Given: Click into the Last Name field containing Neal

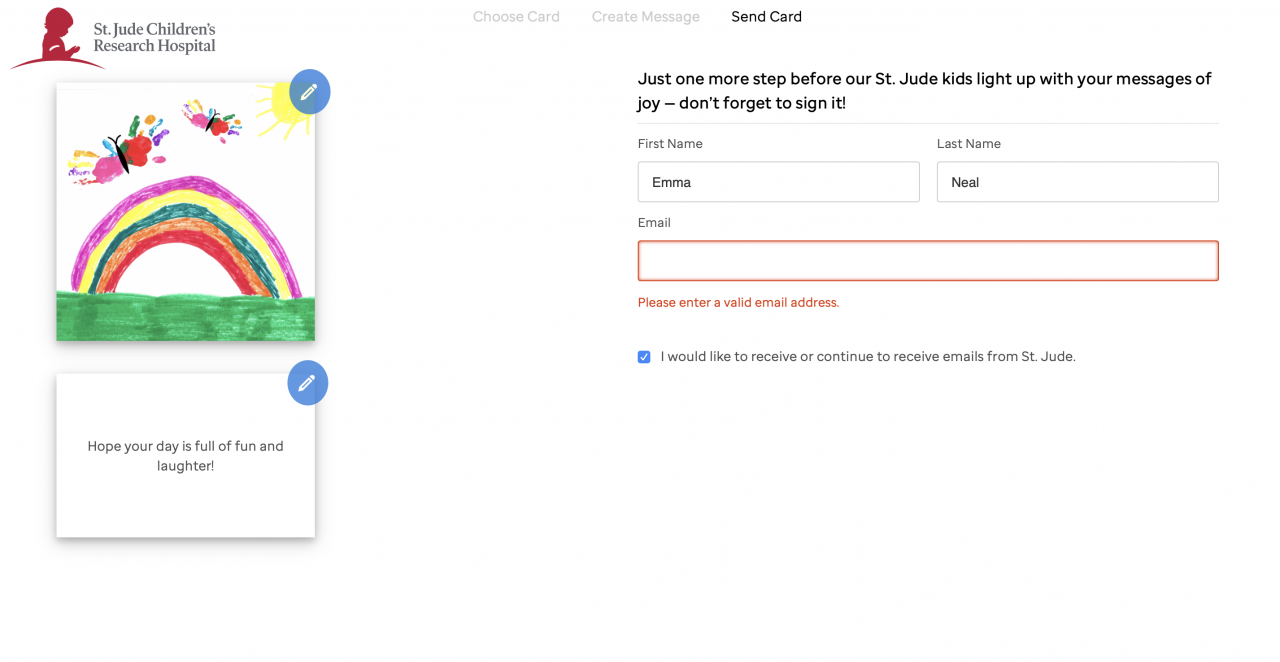Looking at the screenshot, I should click(x=1077, y=182).
